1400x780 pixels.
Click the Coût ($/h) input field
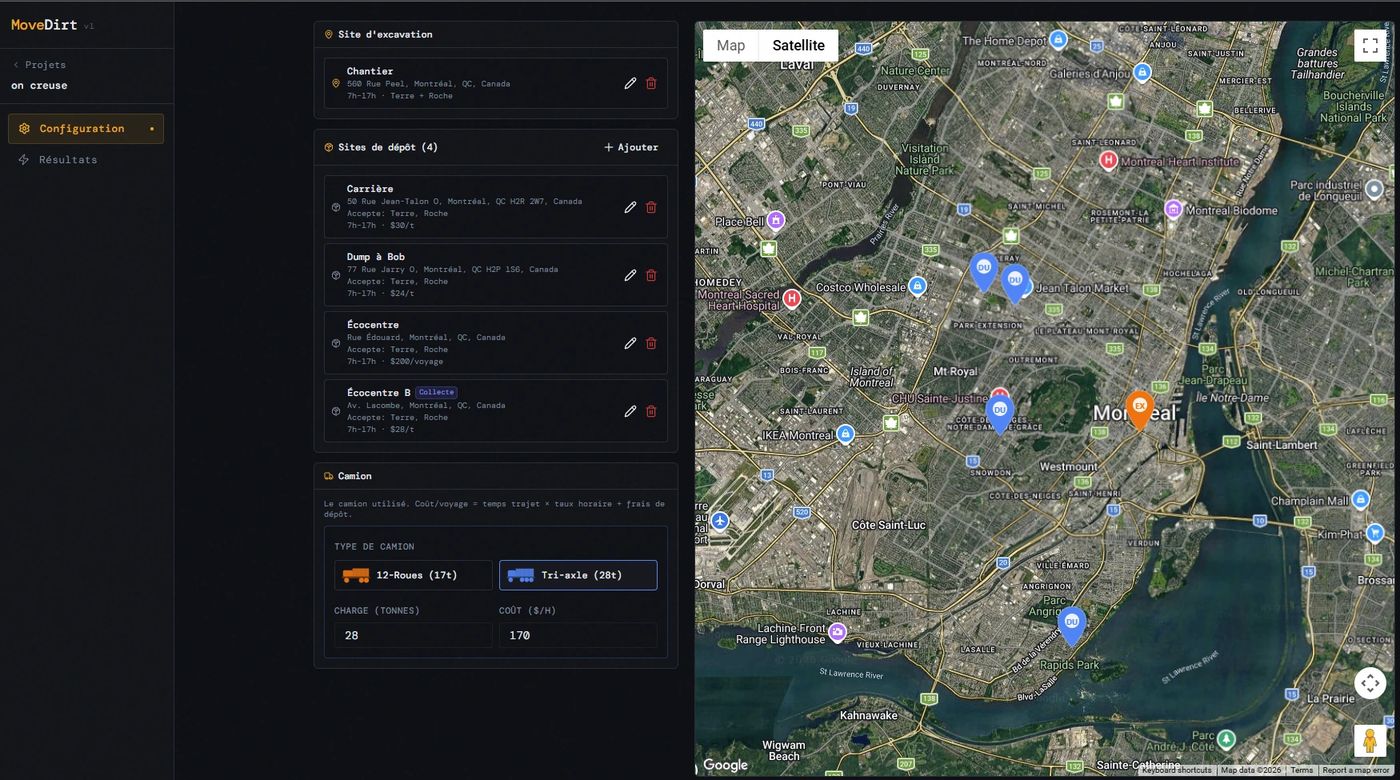point(578,635)
